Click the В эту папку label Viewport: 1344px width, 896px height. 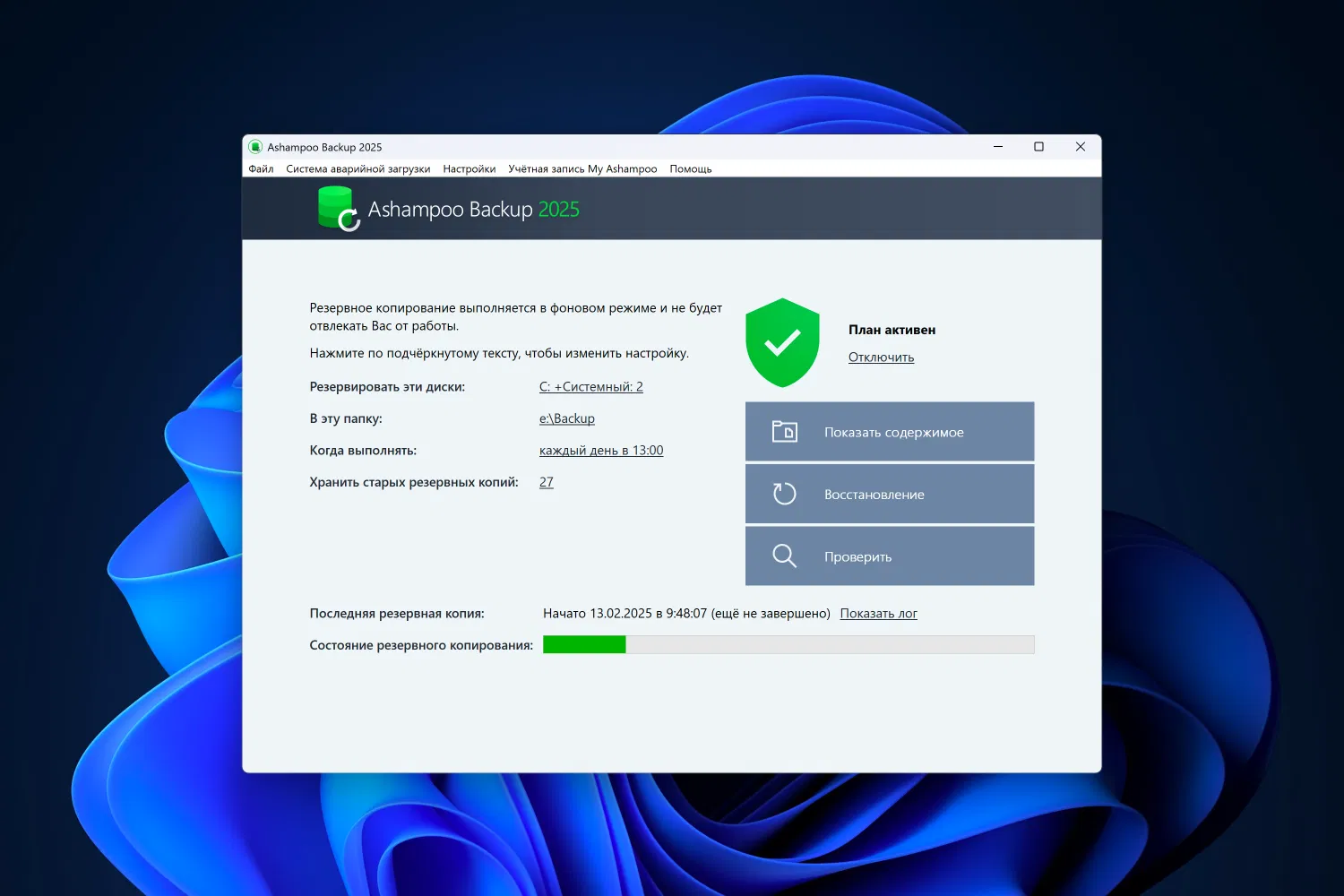pyautogui.click(x=346, y=418)
